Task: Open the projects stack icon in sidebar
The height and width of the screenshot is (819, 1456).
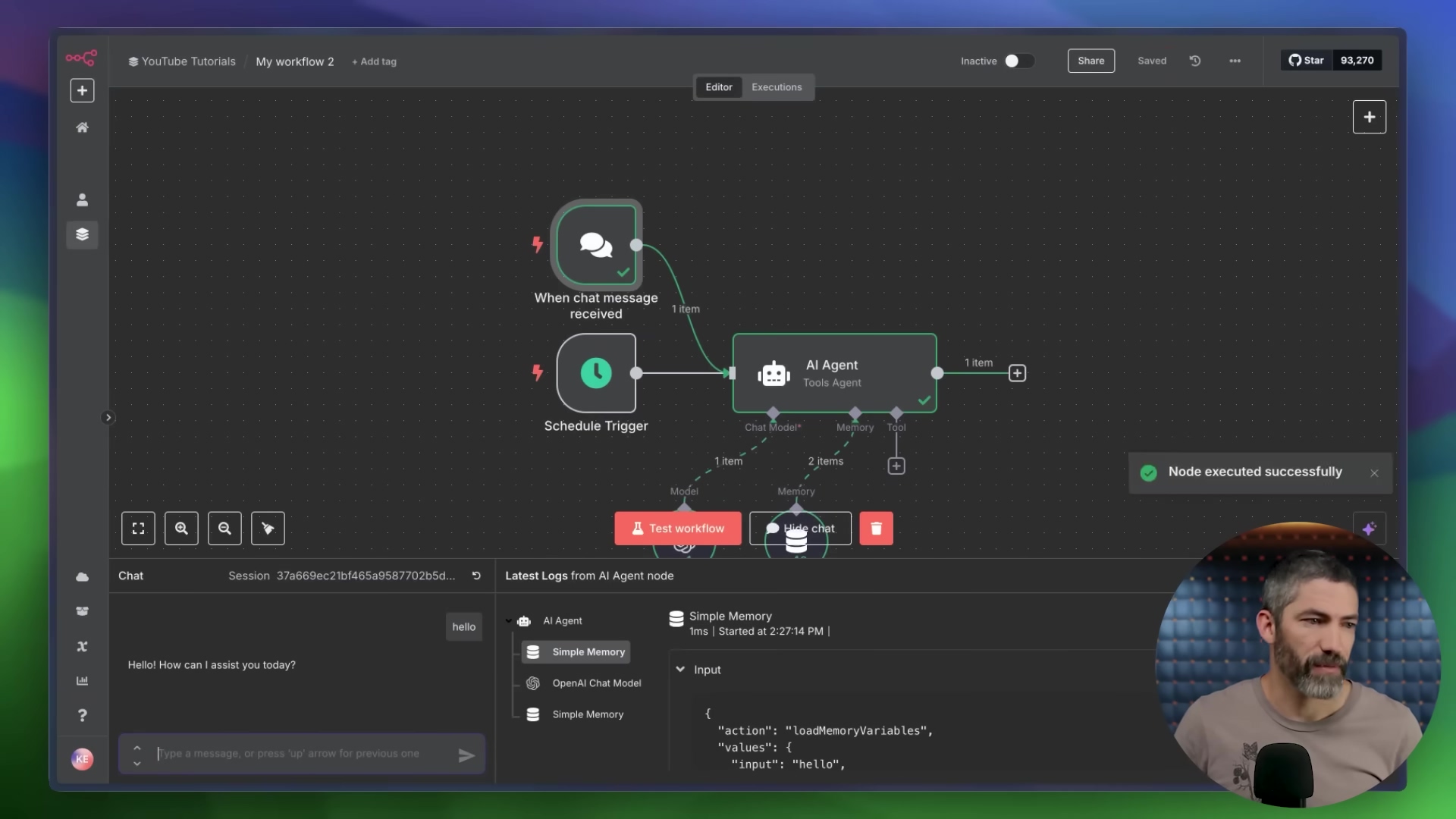Action: (82, 234)
